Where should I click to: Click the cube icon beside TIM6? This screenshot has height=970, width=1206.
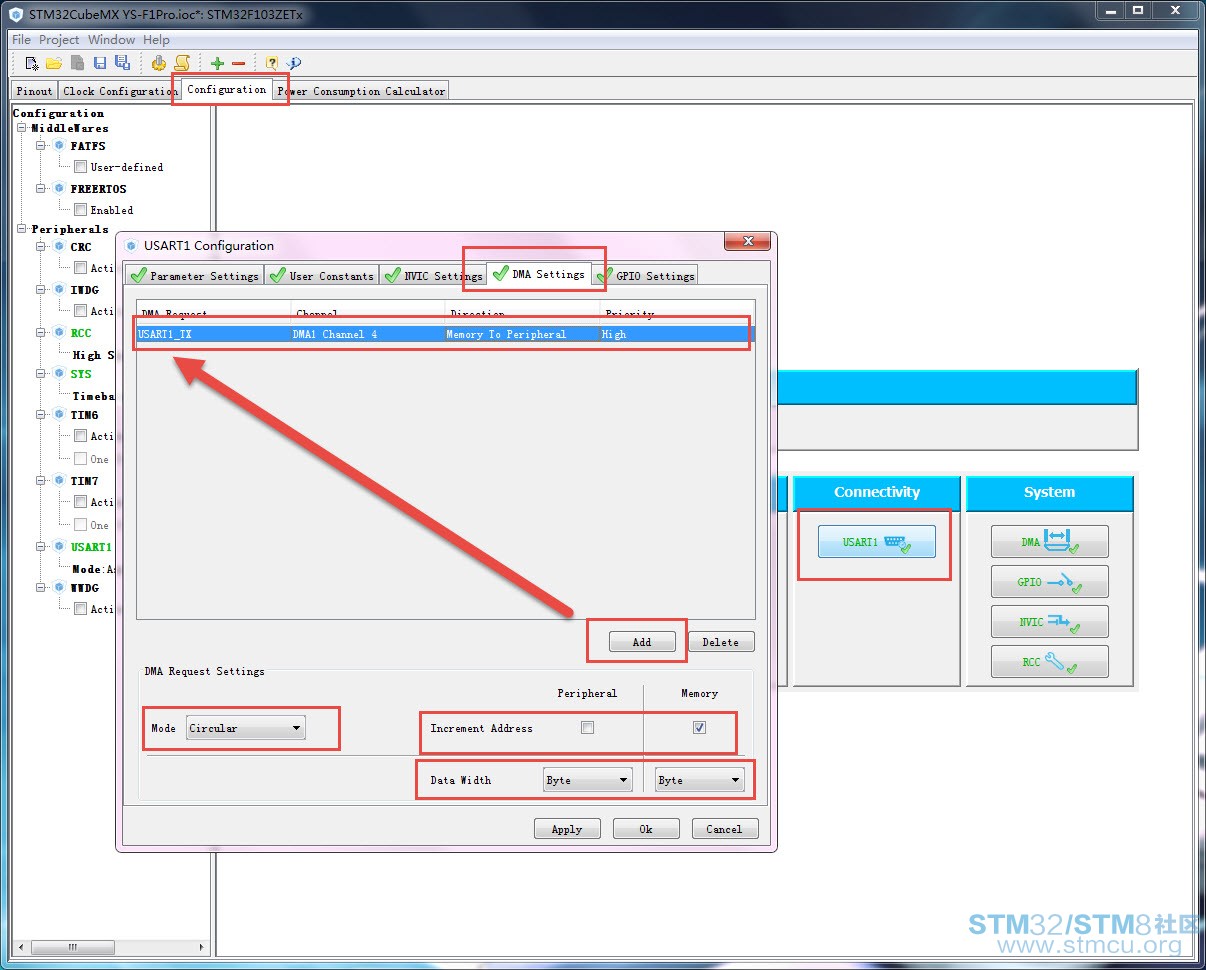coord(59,415)
